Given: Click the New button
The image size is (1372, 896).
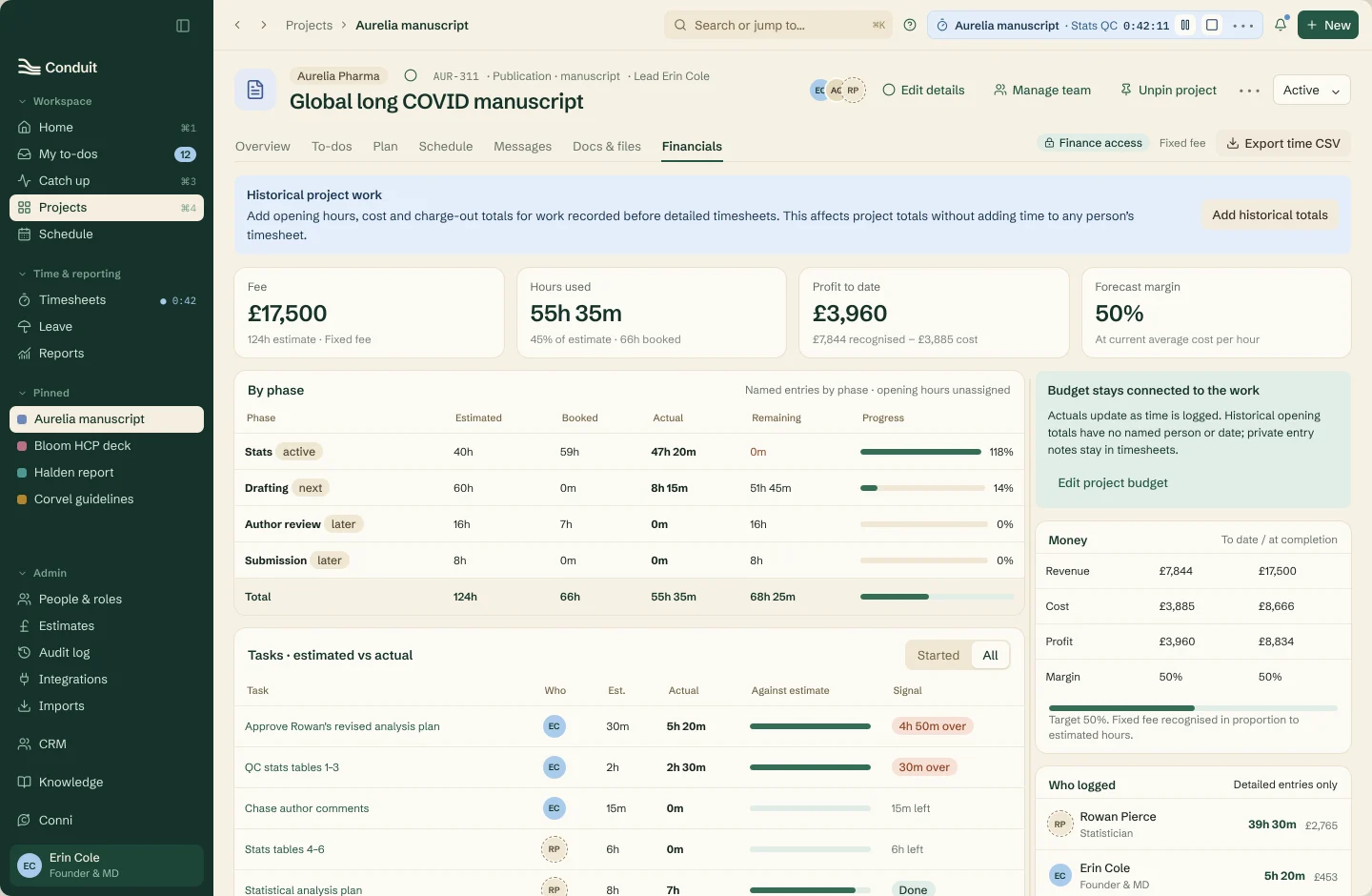Looking at the screenshot, I should point(1328,26).
